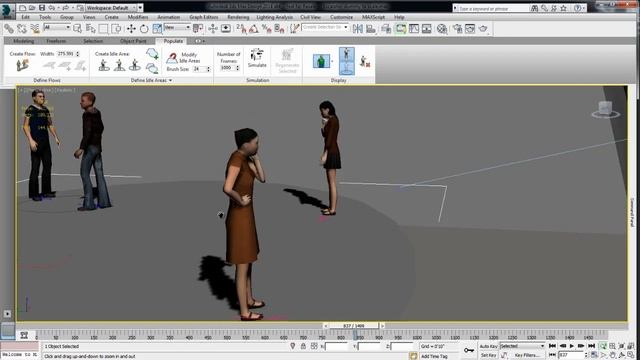Click the flow Width value field
The width and height of the screenshot is (640, 360).
(65, 53)
